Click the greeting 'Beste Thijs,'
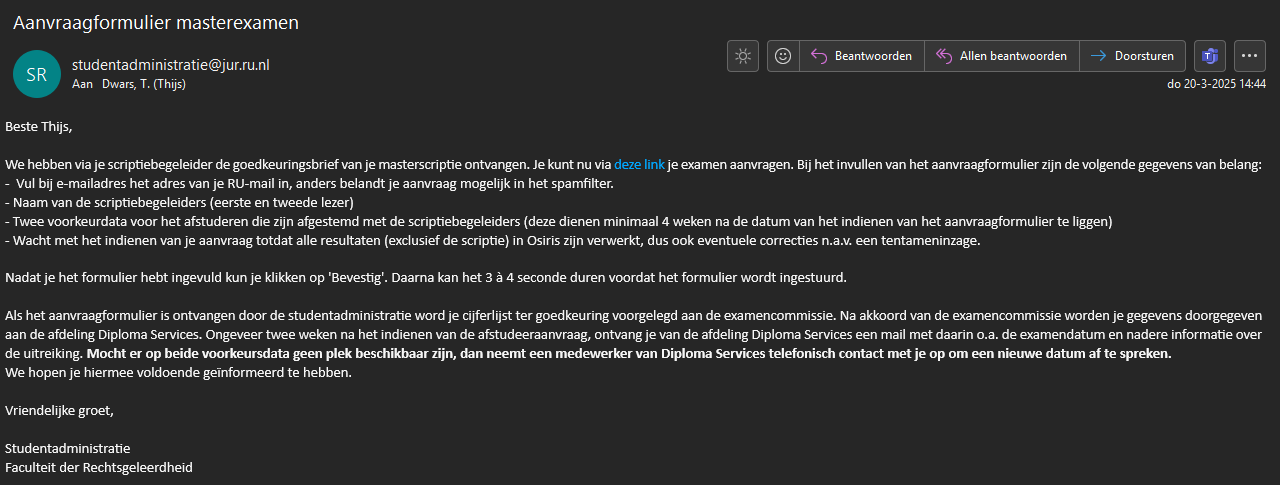The image size is (1280, 485). [x=39, y=127]
